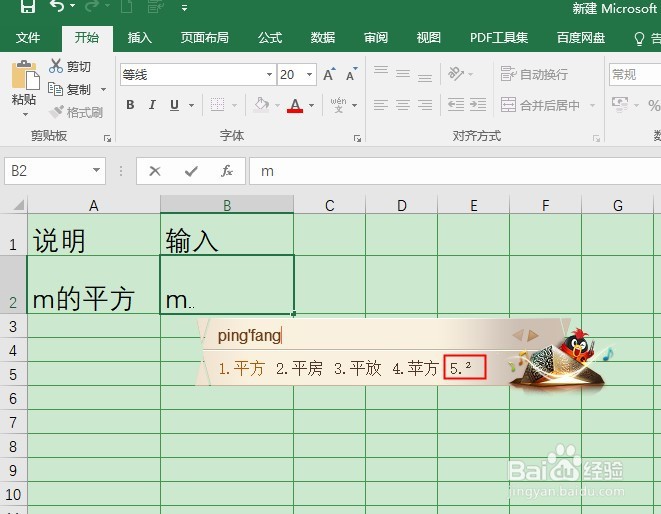The image size is (661, 514).
Task: Open the 百度网盘 tab
Action: pyautogui.click(x=581, y=38)
